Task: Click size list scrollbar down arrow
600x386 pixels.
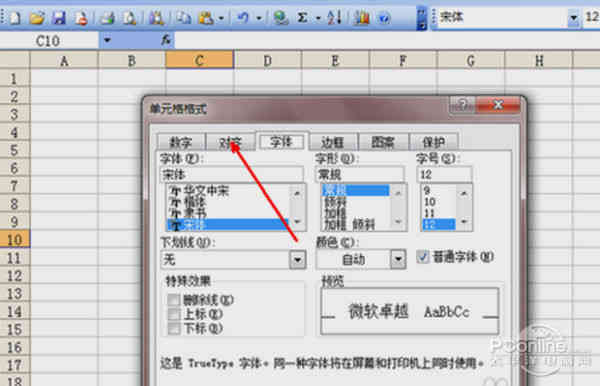Action: pyautogui.click(x=464, y=222)
